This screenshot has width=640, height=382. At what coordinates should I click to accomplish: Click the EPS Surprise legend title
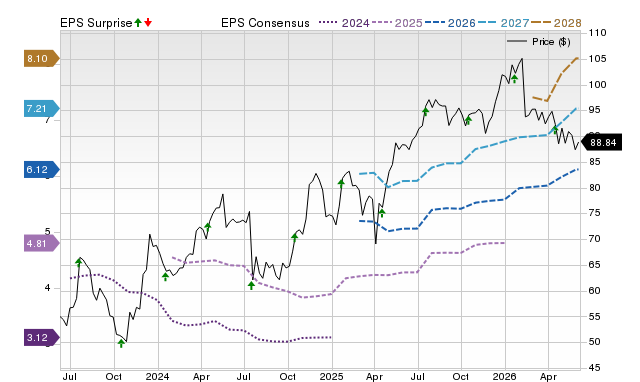click(96, 23)
